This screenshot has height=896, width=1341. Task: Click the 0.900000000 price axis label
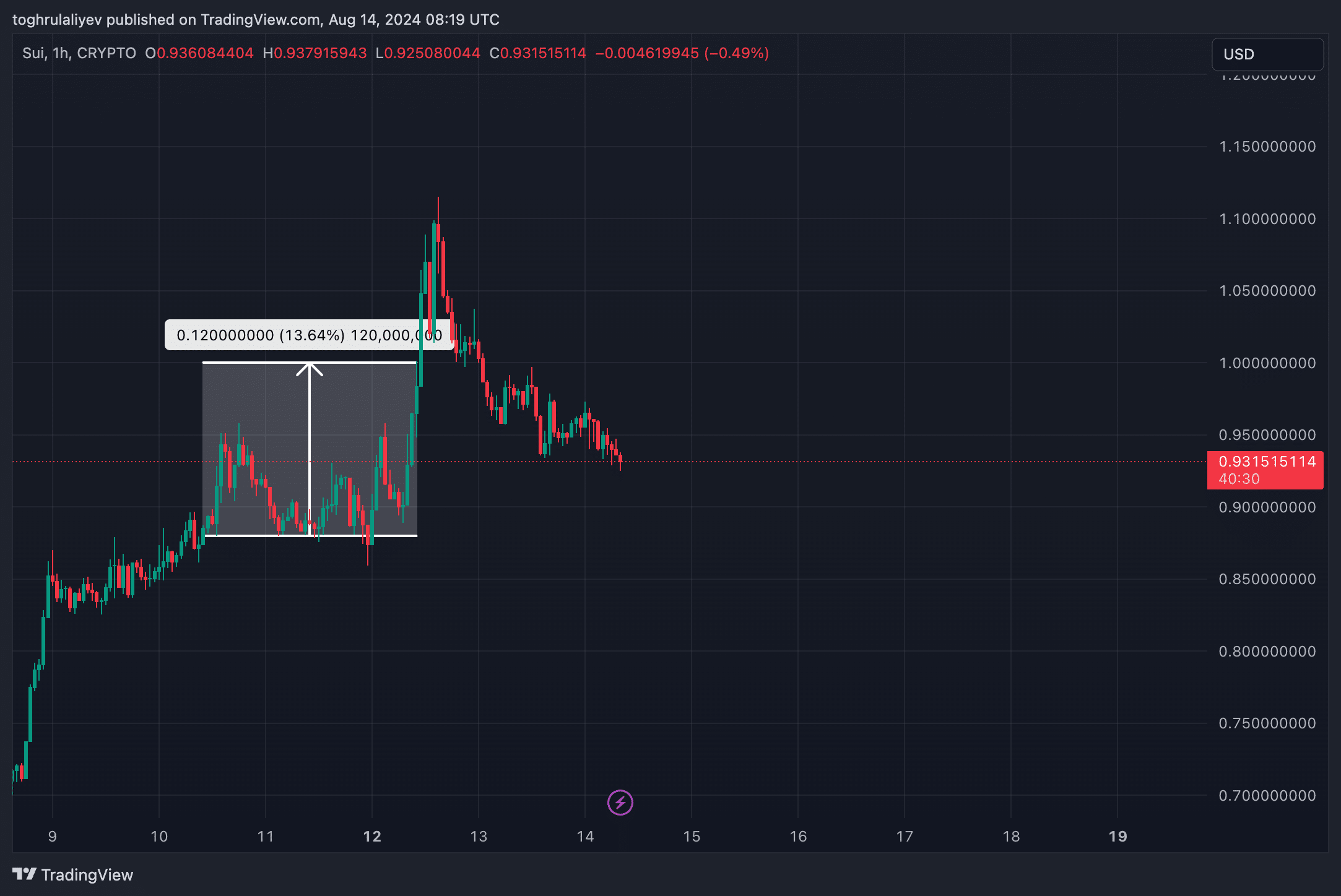point(1267,507)
